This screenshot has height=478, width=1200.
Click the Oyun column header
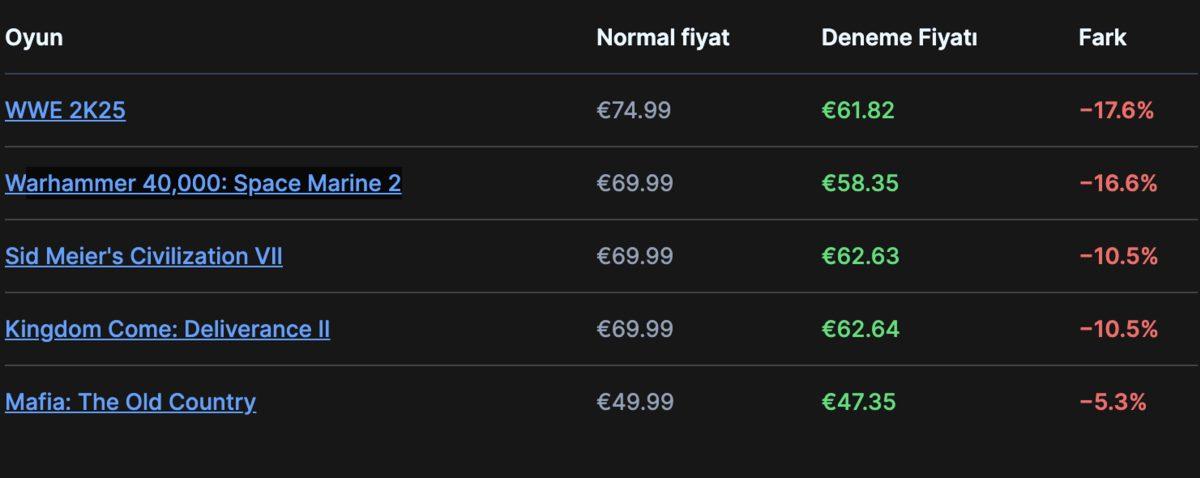tap(34, 38)
